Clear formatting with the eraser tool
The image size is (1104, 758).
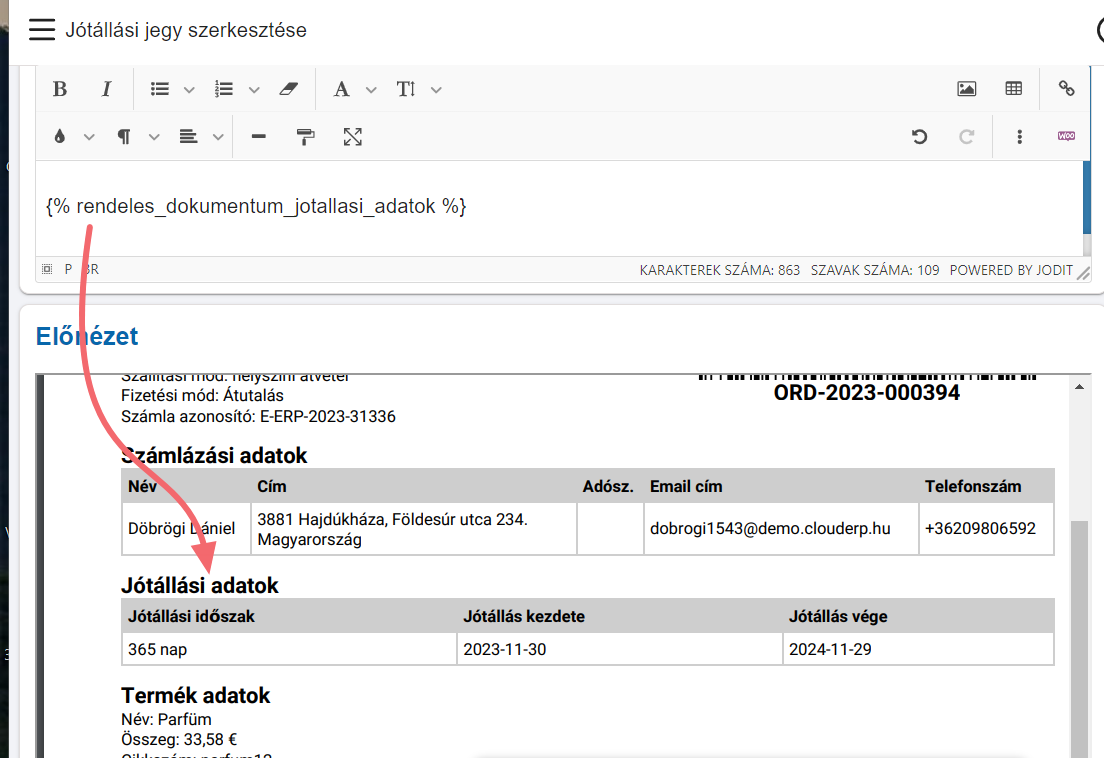[289, 89]
